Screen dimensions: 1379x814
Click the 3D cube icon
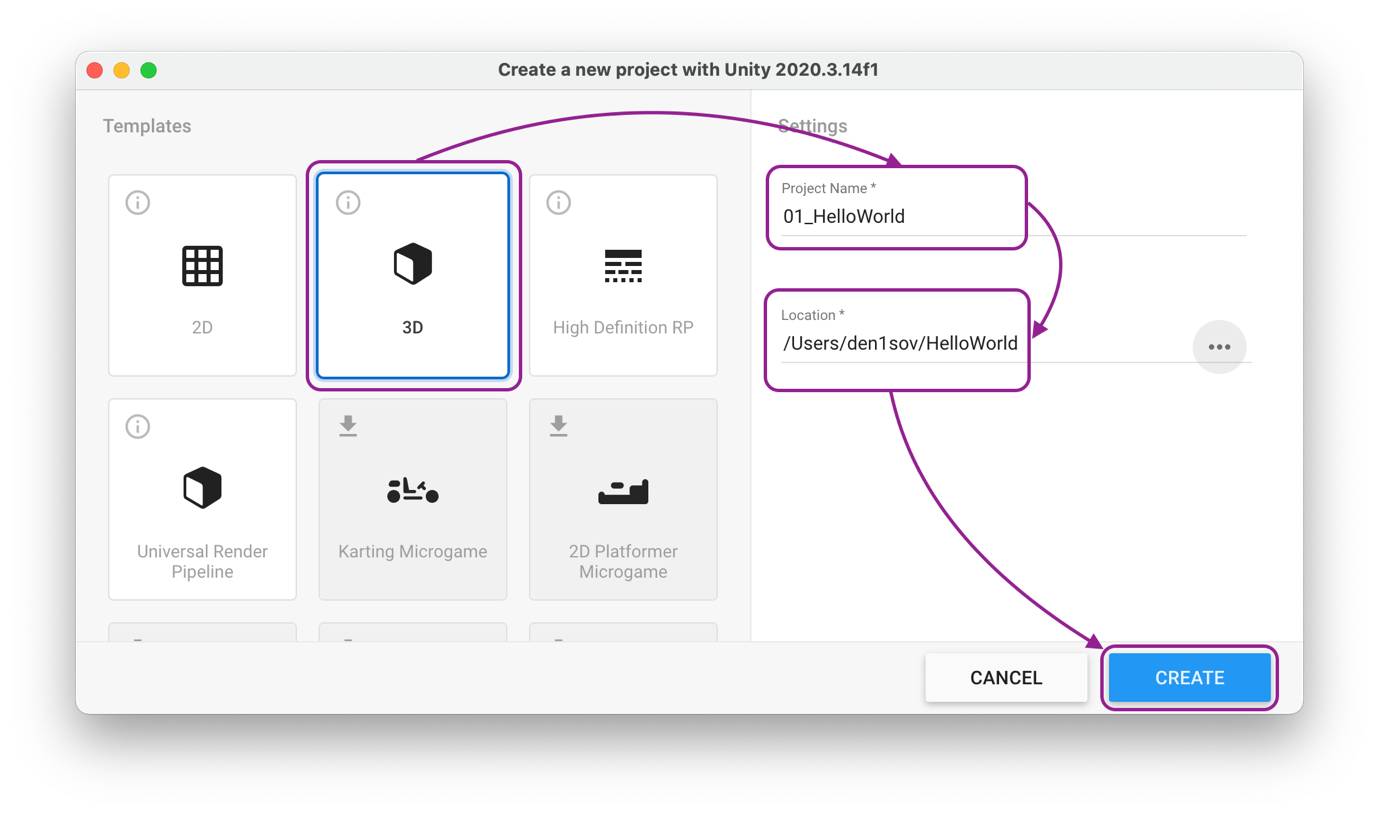point(413,265)
